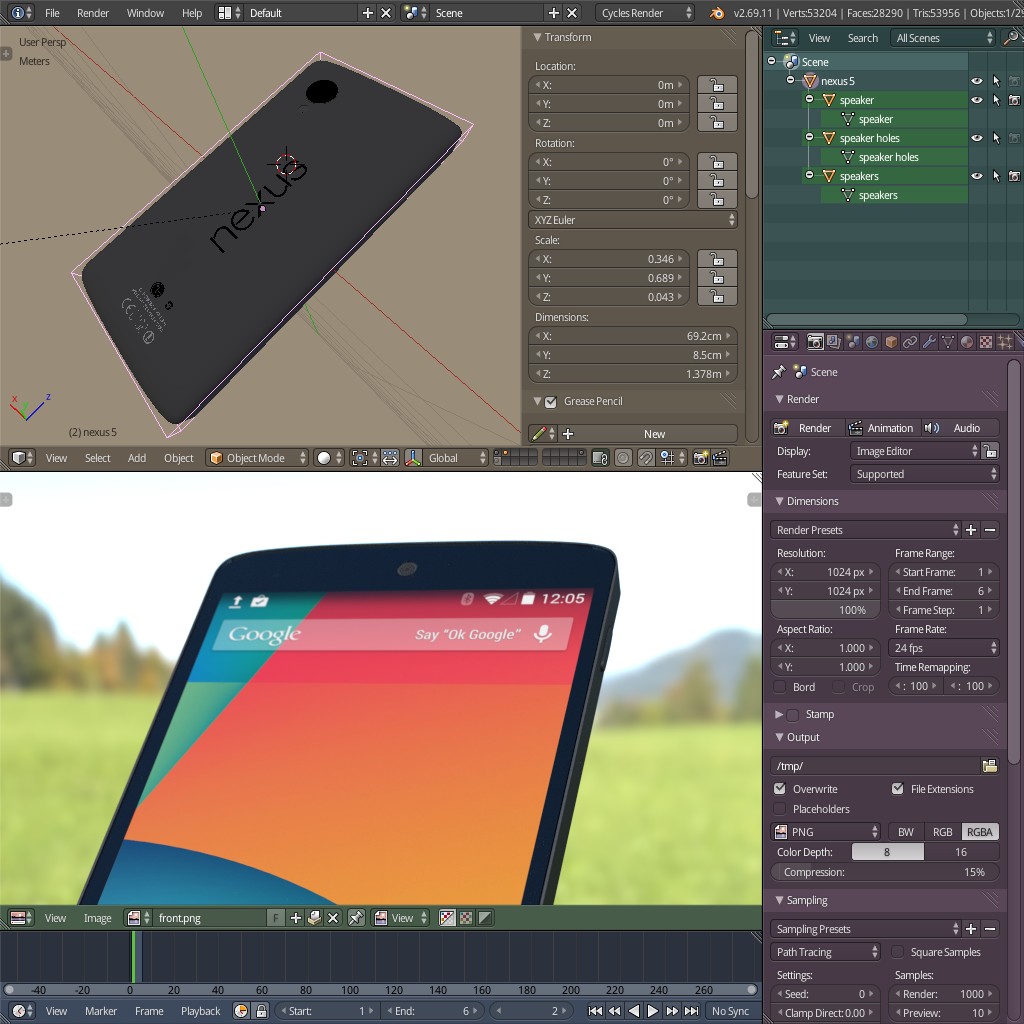Open the Material properties tab (sphere icon)
Viewport: 1024px width, 1024px height.
pyautogui.click(x=966, y=343)
